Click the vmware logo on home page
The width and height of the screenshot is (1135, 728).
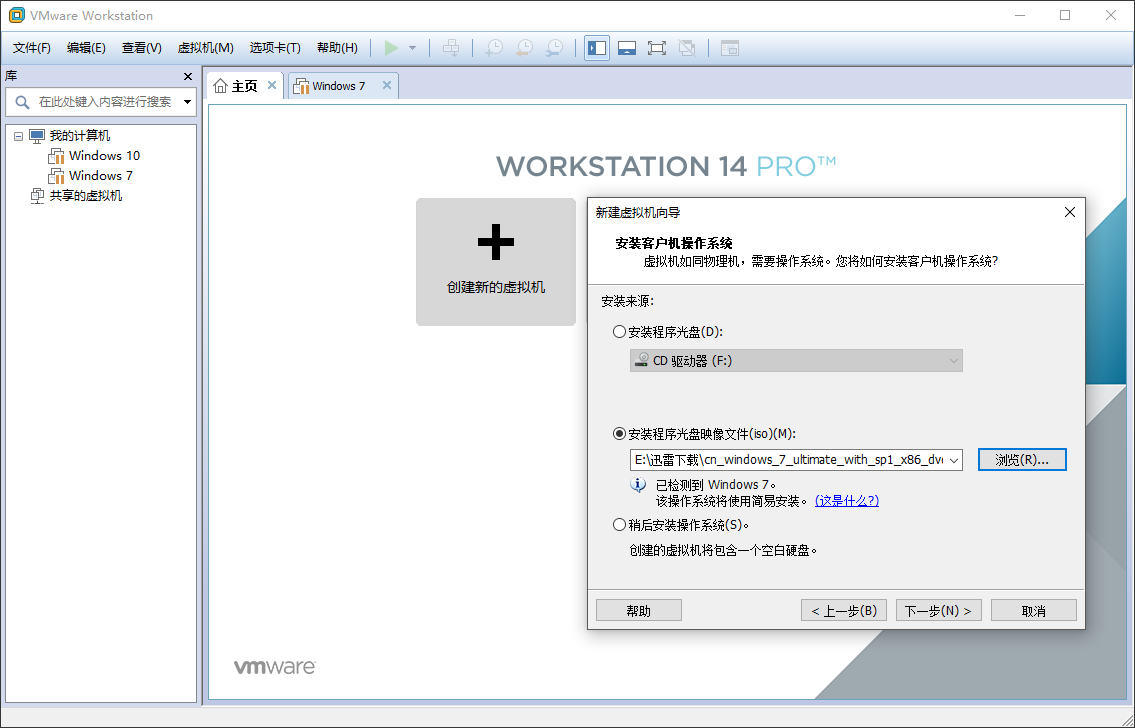tap(274, 666)
